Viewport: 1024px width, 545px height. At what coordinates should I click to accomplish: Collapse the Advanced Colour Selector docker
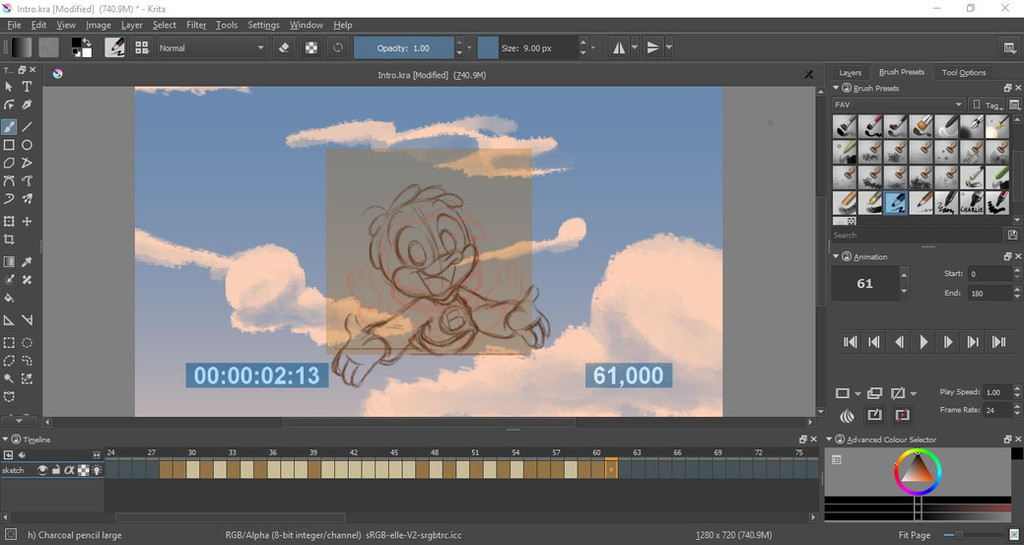(829, 439)
